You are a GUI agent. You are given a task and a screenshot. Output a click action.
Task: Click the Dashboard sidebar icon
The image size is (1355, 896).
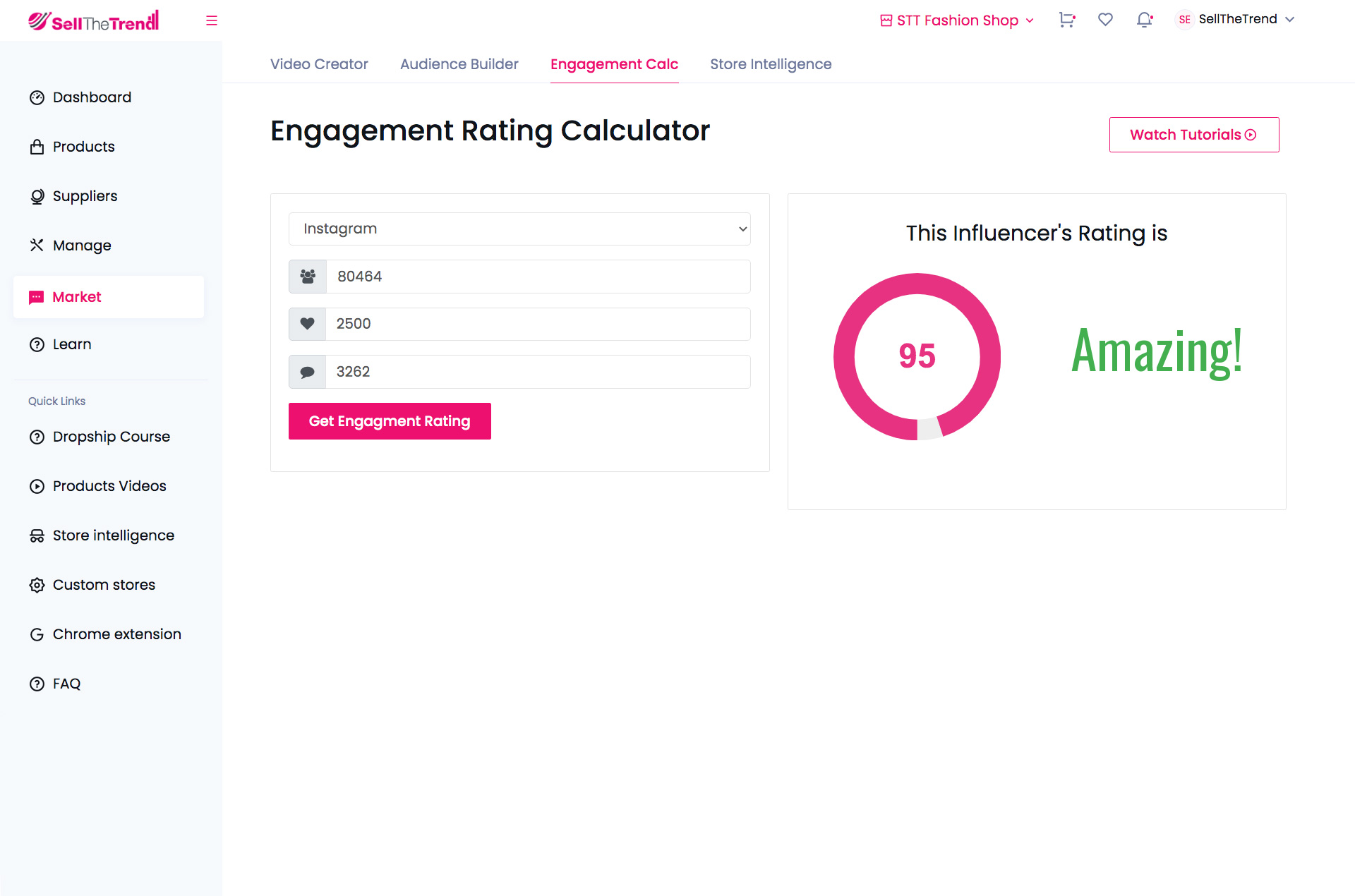[x=36, y=97]
